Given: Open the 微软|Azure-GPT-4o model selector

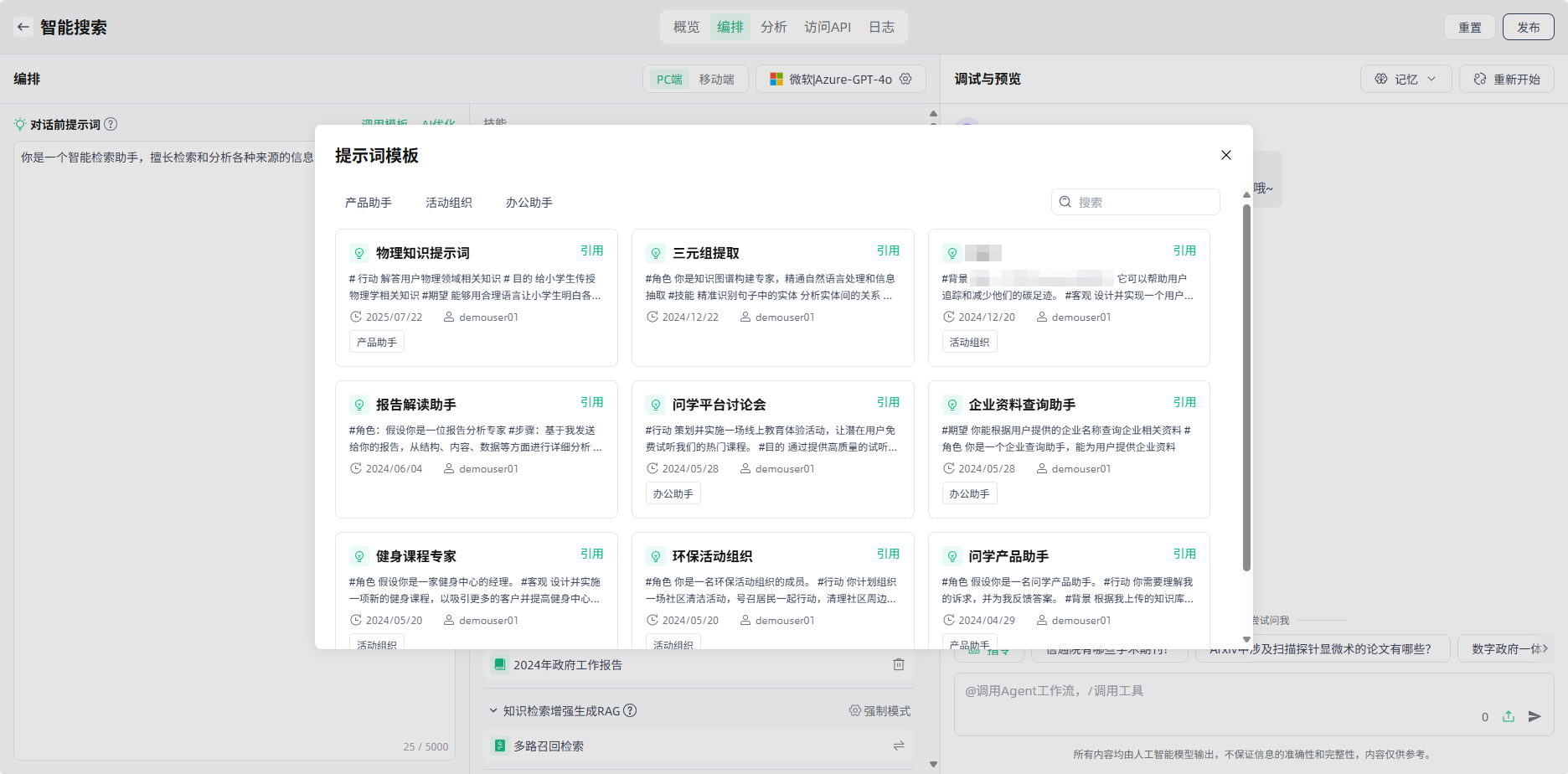Looking at the screenshot, I should [841, 79].
